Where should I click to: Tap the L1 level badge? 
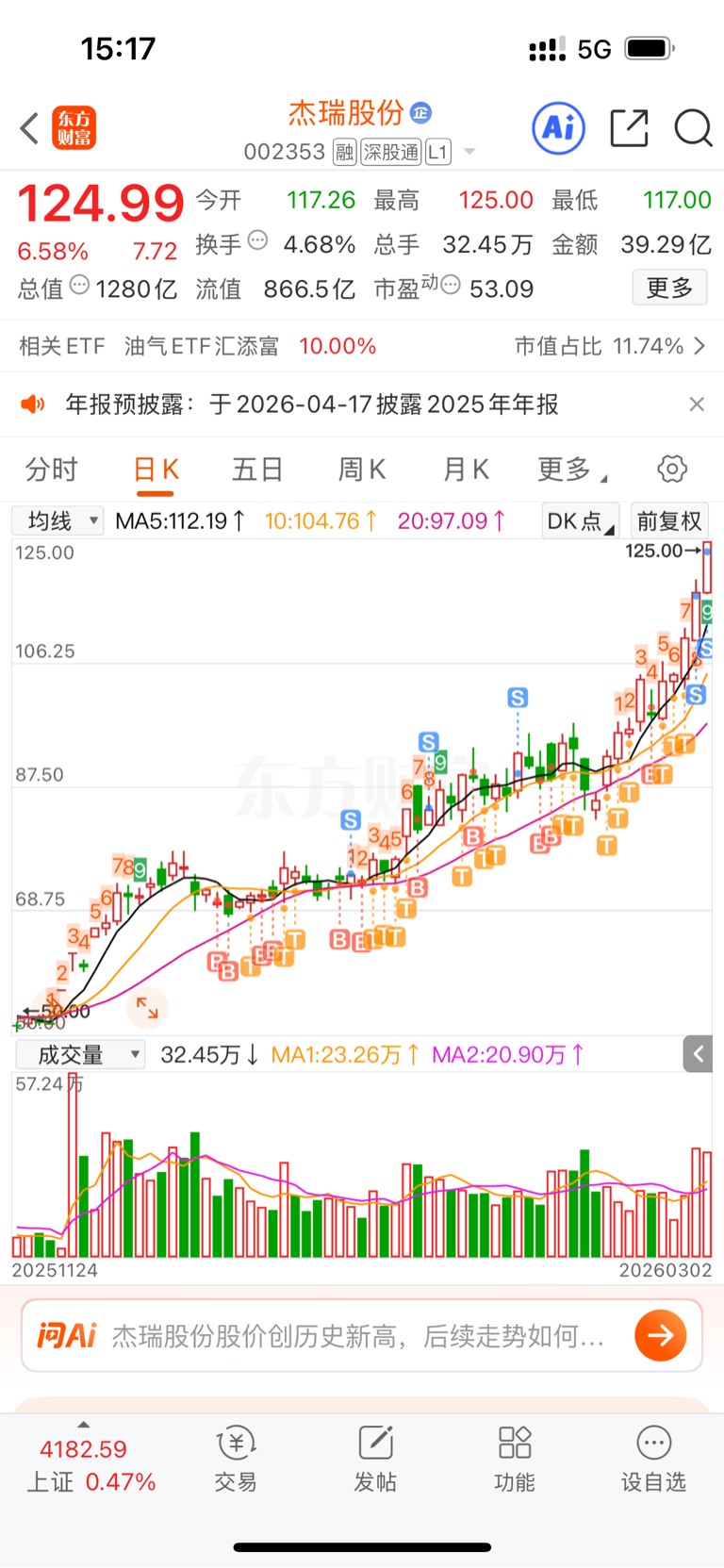point(438,152)
